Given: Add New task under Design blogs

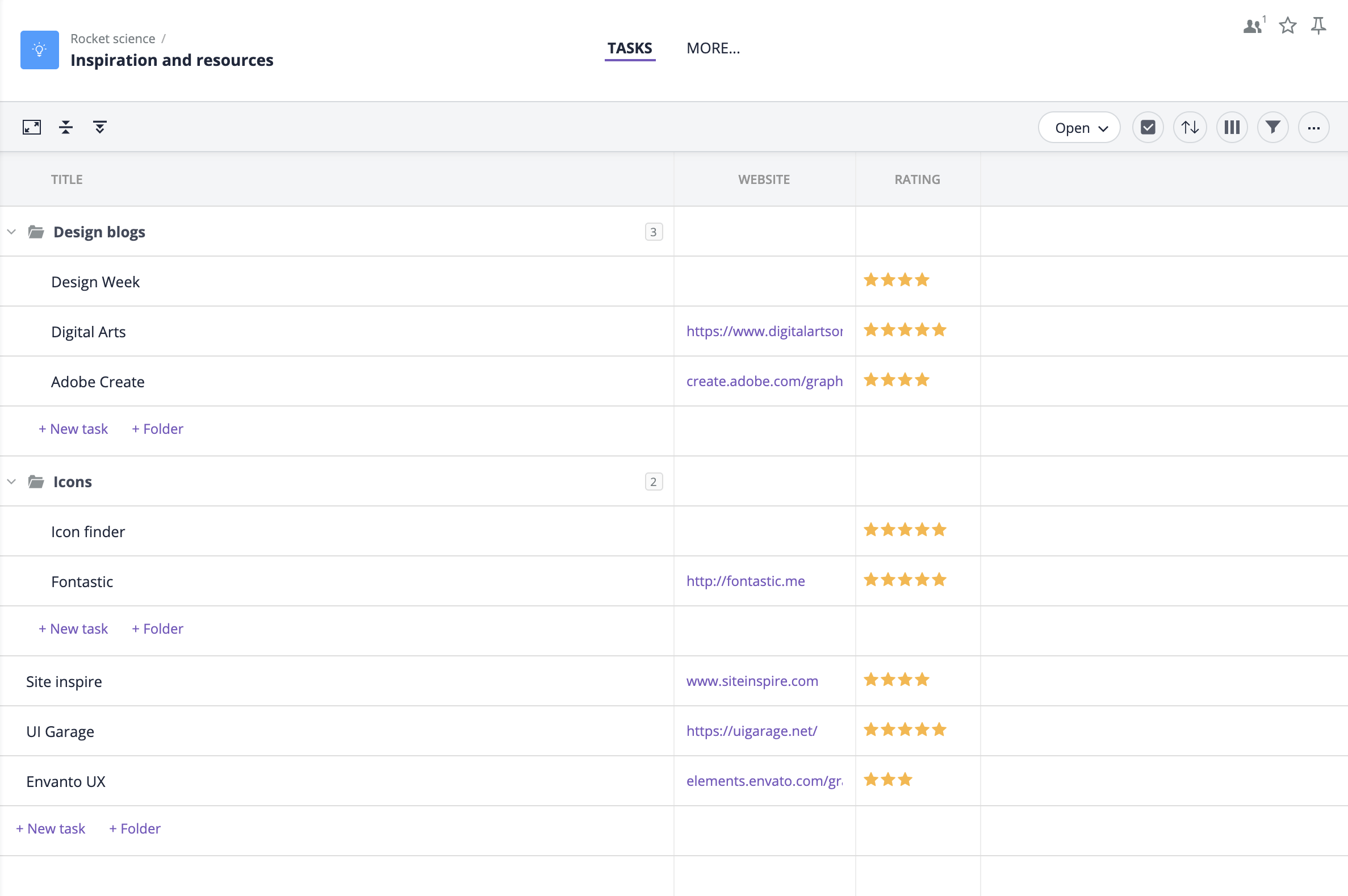Looking at the screenshot, I should (x=73, y=429).
